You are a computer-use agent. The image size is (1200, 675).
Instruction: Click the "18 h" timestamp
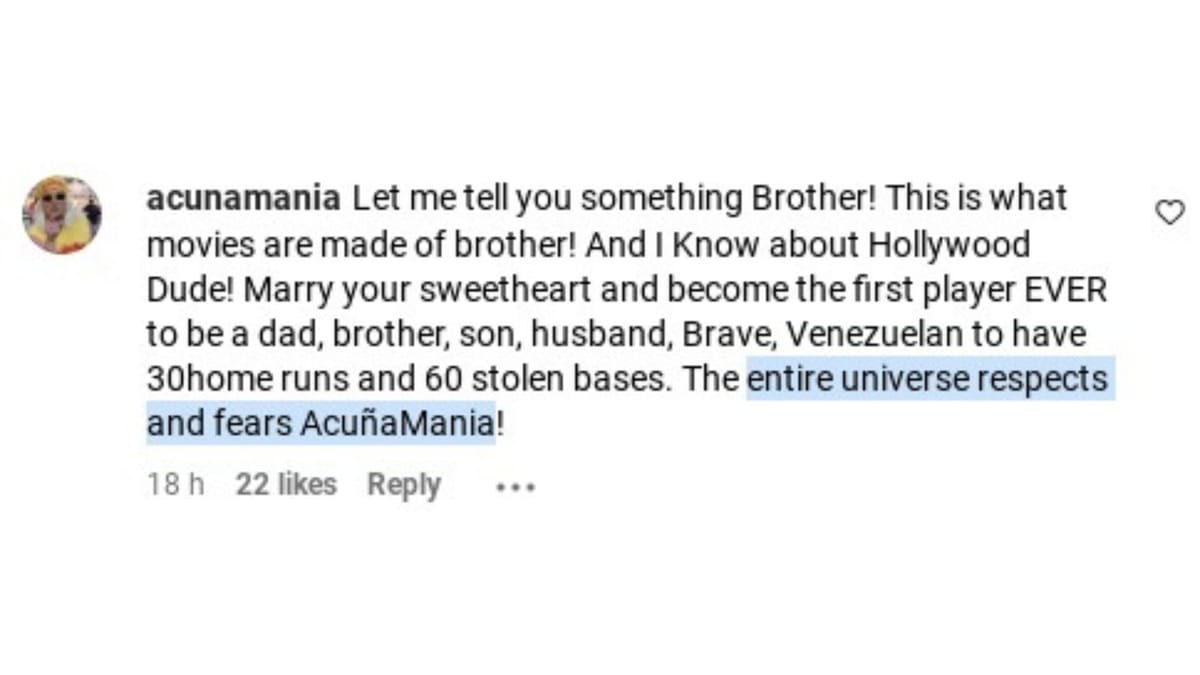pyautogui.click(x=175, y=485)
